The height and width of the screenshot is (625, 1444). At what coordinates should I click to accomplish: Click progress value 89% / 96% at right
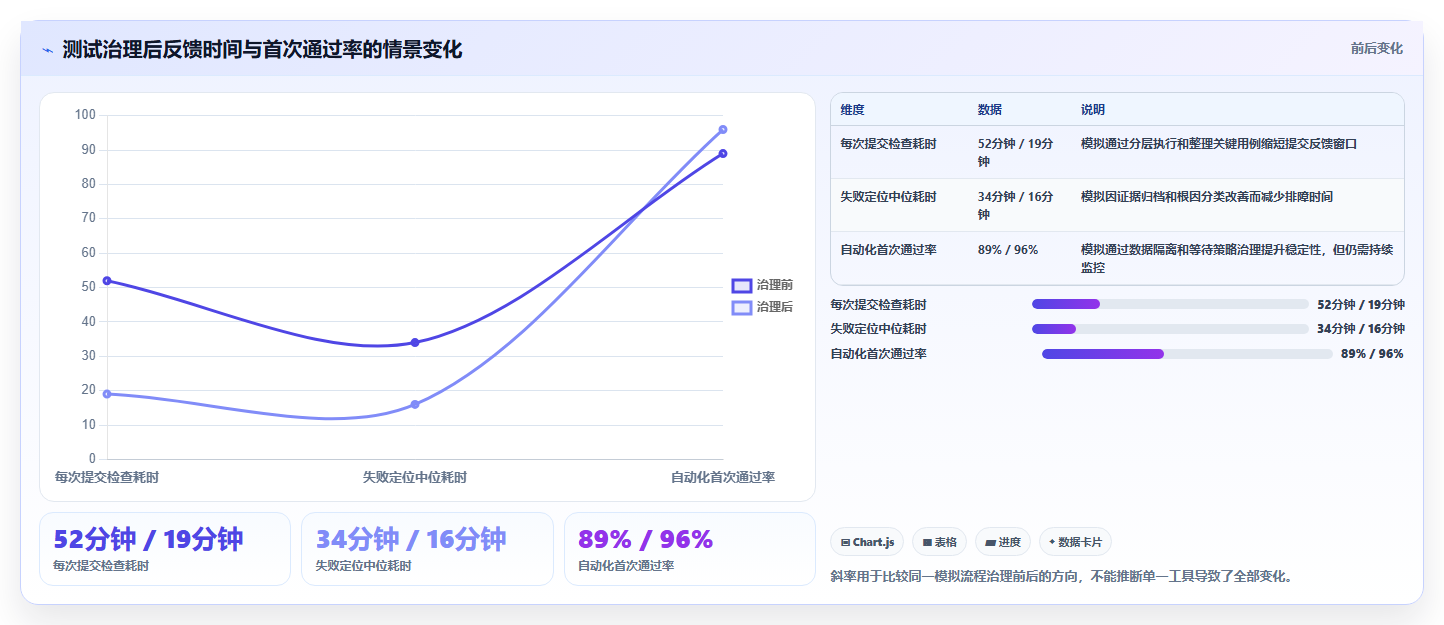pos(1372,354)
